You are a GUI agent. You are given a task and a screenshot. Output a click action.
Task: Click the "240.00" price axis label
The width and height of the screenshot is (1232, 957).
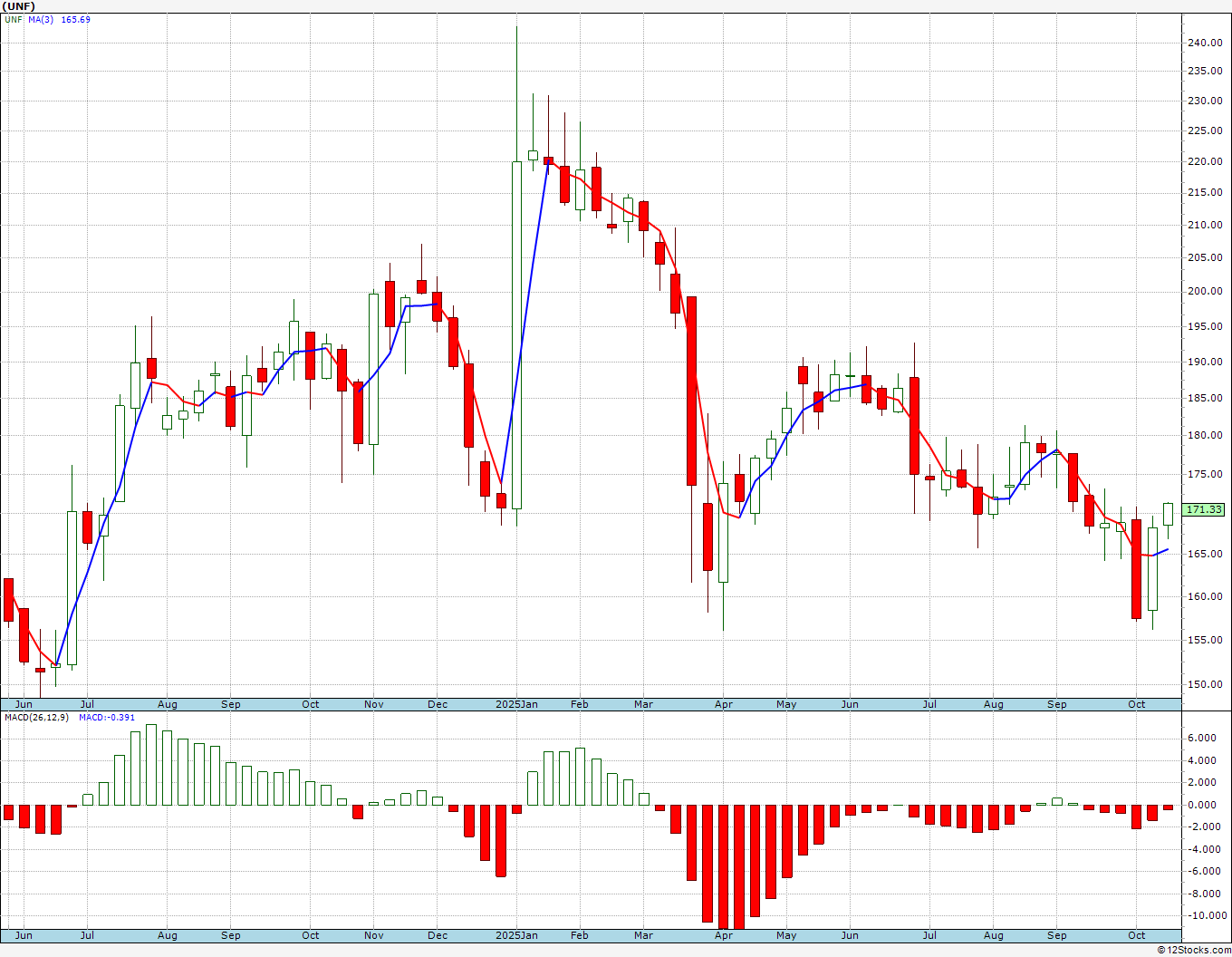point(1205,43)
